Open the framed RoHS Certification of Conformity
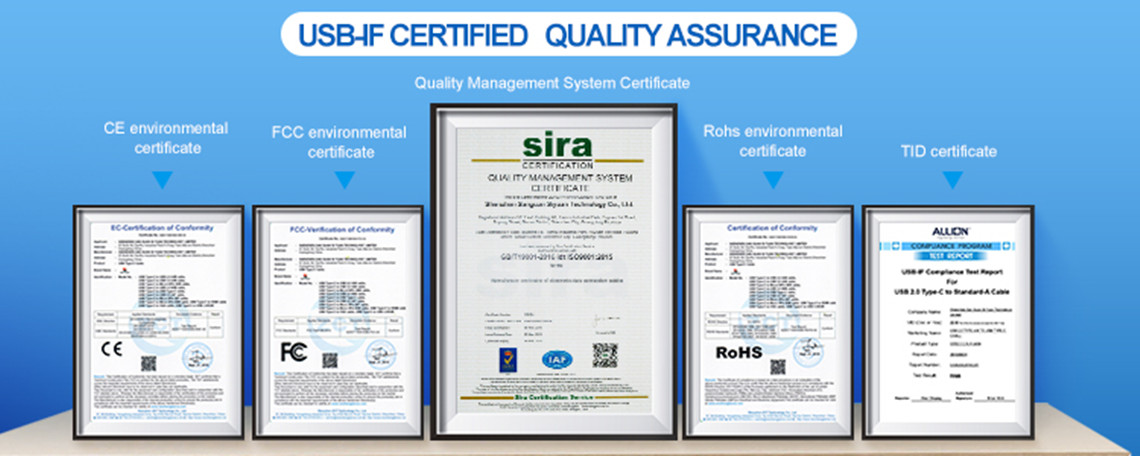The image size is (1140, 456). point(768,322)
